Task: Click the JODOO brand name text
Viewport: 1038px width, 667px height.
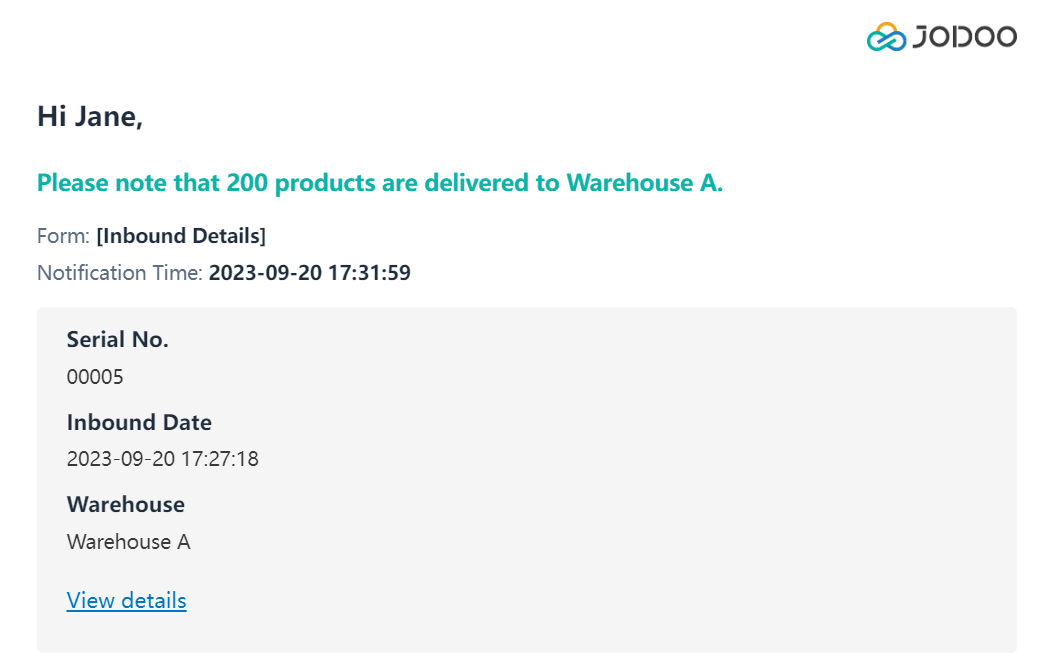Action: click(964, 37)
